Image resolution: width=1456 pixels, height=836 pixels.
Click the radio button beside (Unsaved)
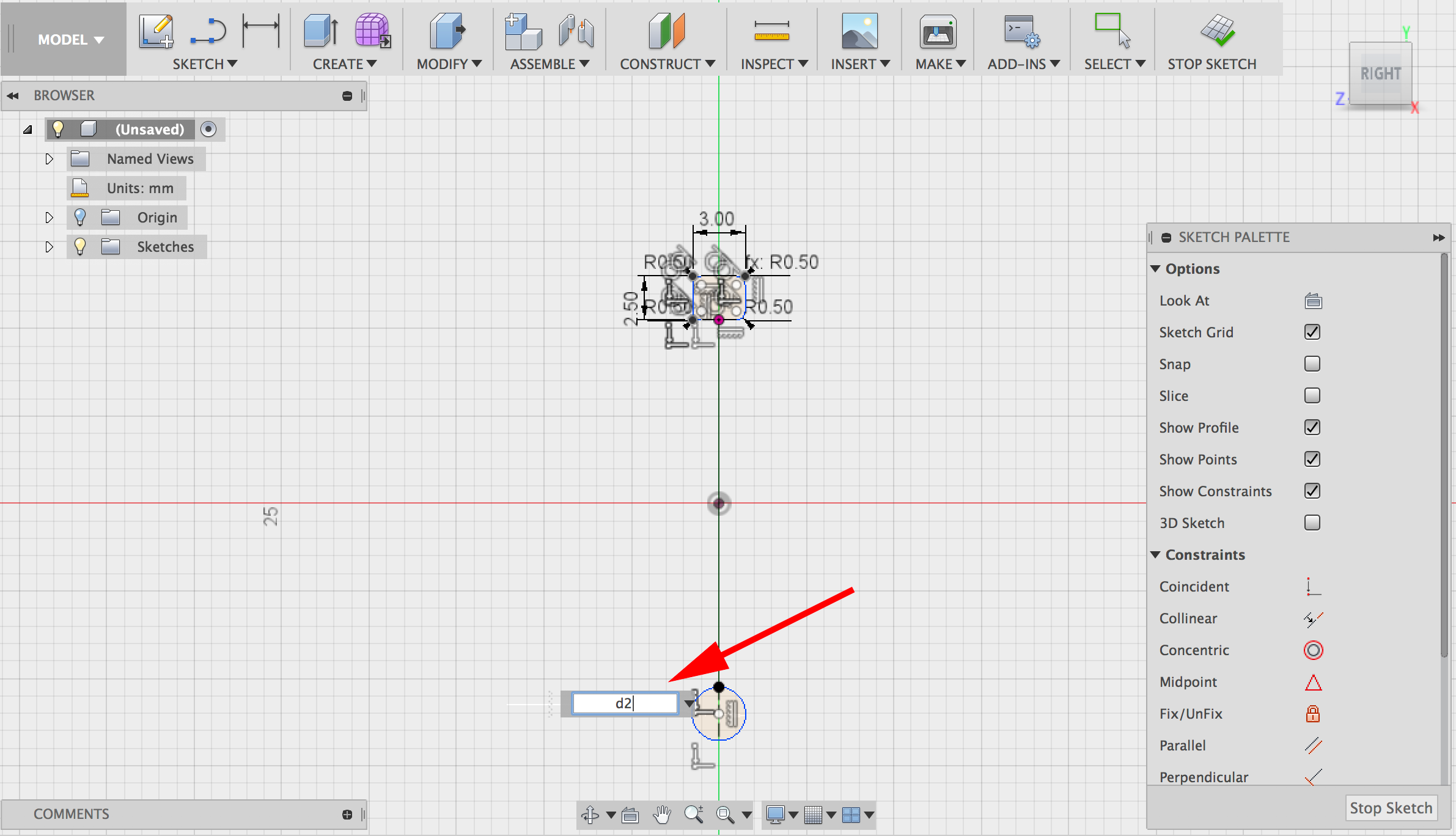click(208, 129)
